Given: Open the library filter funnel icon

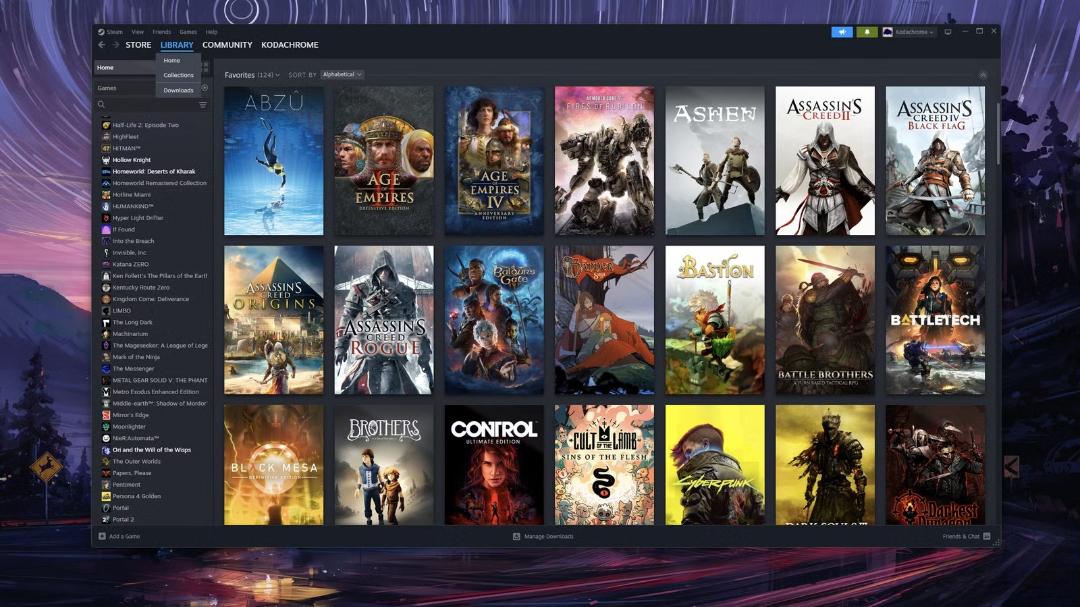Looking at the screenshot, I should 202,105.
